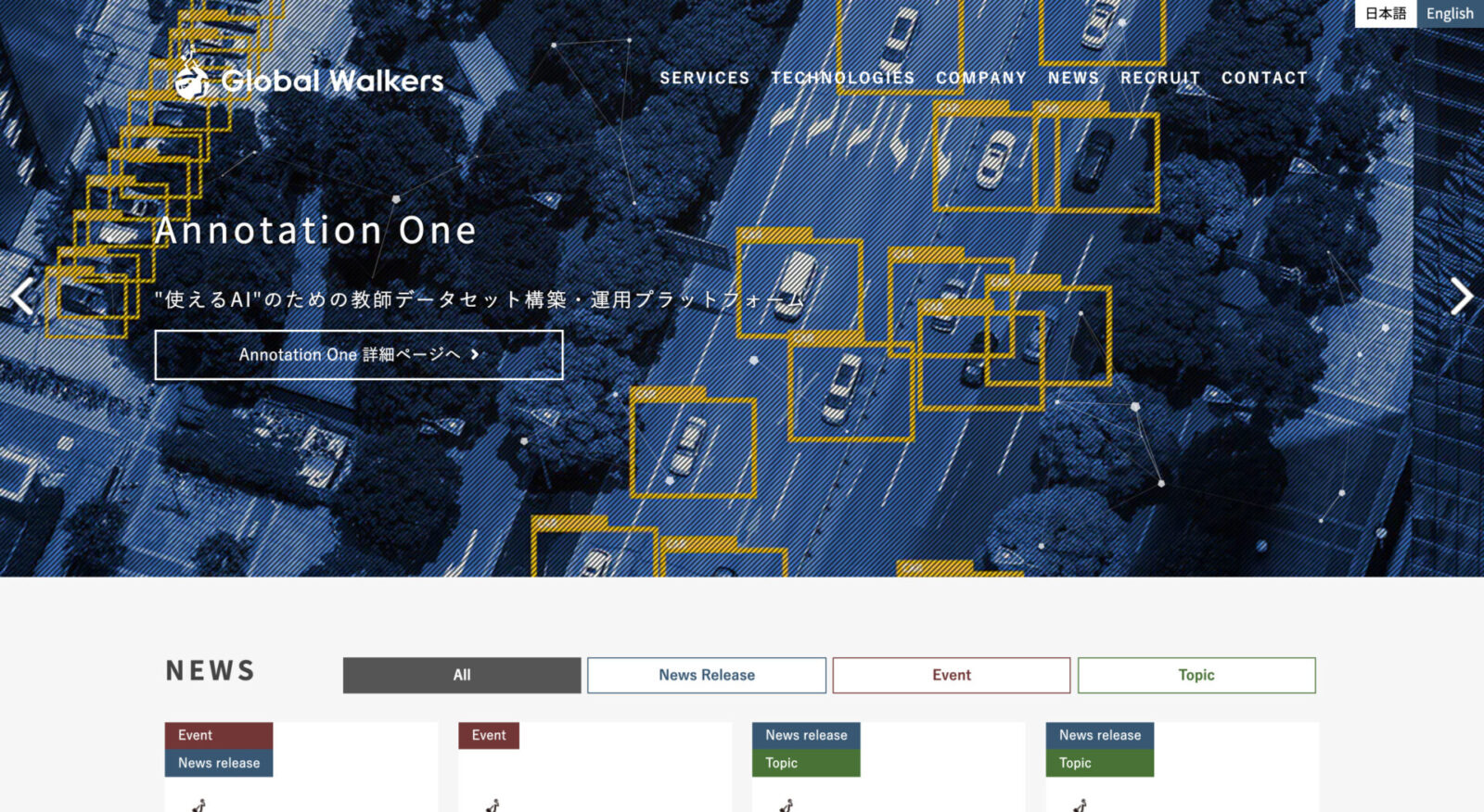Filter news by Event tab
The height and width of the screenshot is (812, 1484).
(x=951, y=675)
